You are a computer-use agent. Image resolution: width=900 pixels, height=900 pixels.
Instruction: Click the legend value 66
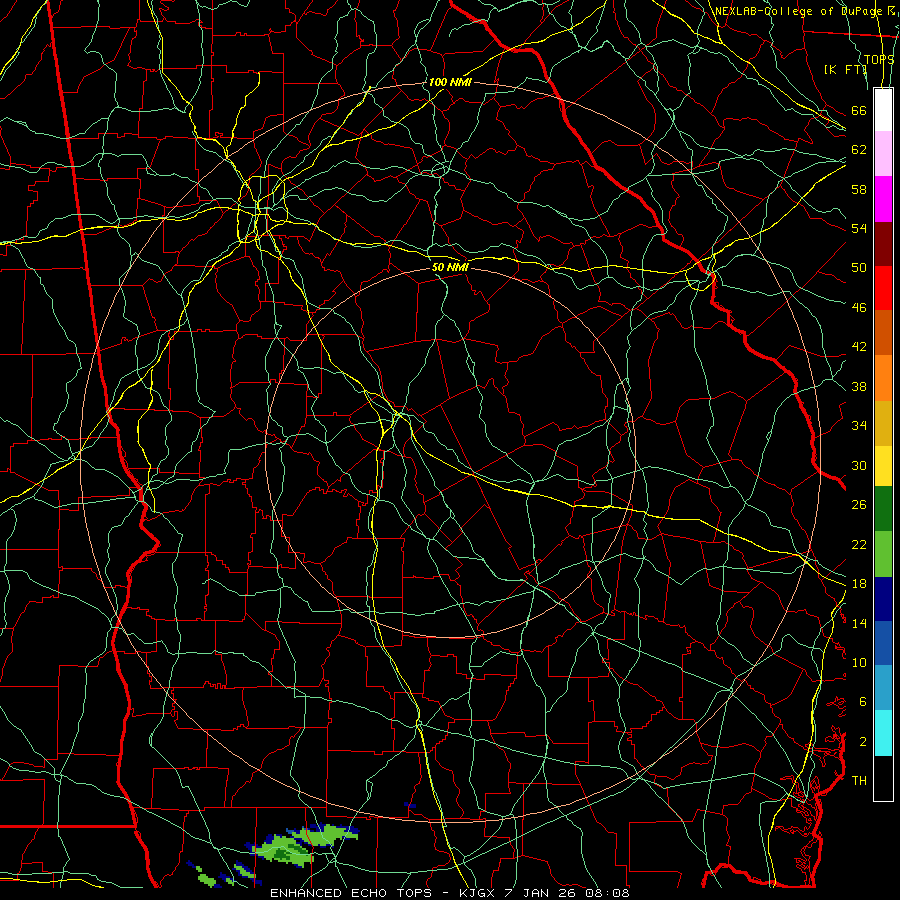[x=859, y=111]
